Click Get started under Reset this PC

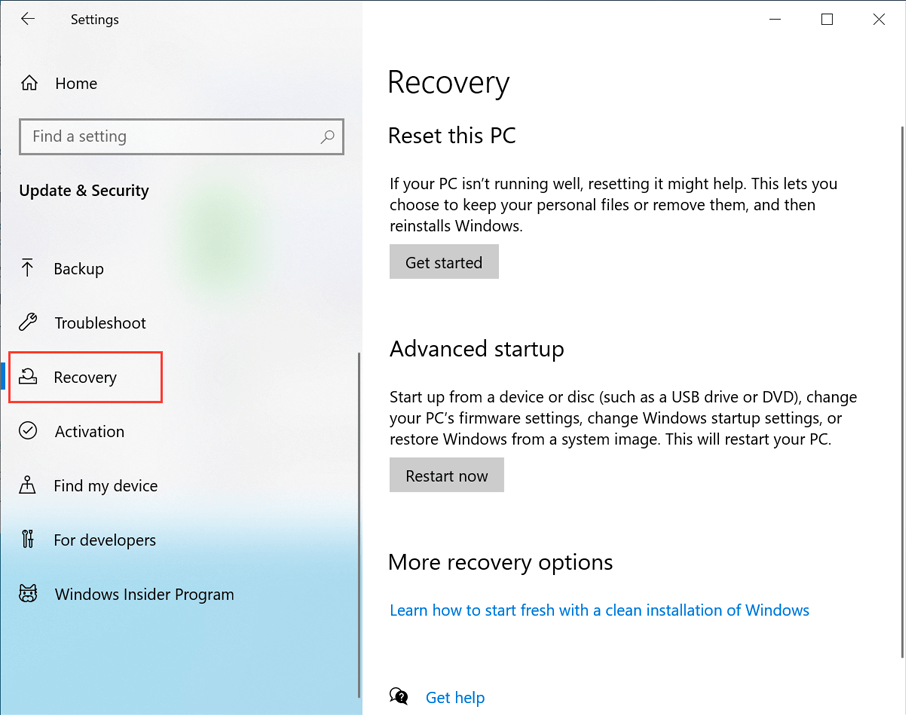pyautogui.click(x=444, y=262)
